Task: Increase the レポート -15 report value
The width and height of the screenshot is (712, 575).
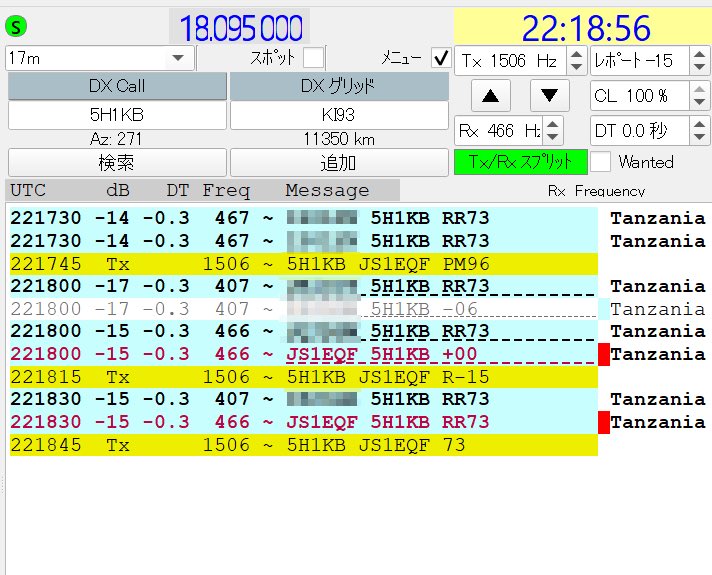Action: pyautogui.click(x=700, y=55)
